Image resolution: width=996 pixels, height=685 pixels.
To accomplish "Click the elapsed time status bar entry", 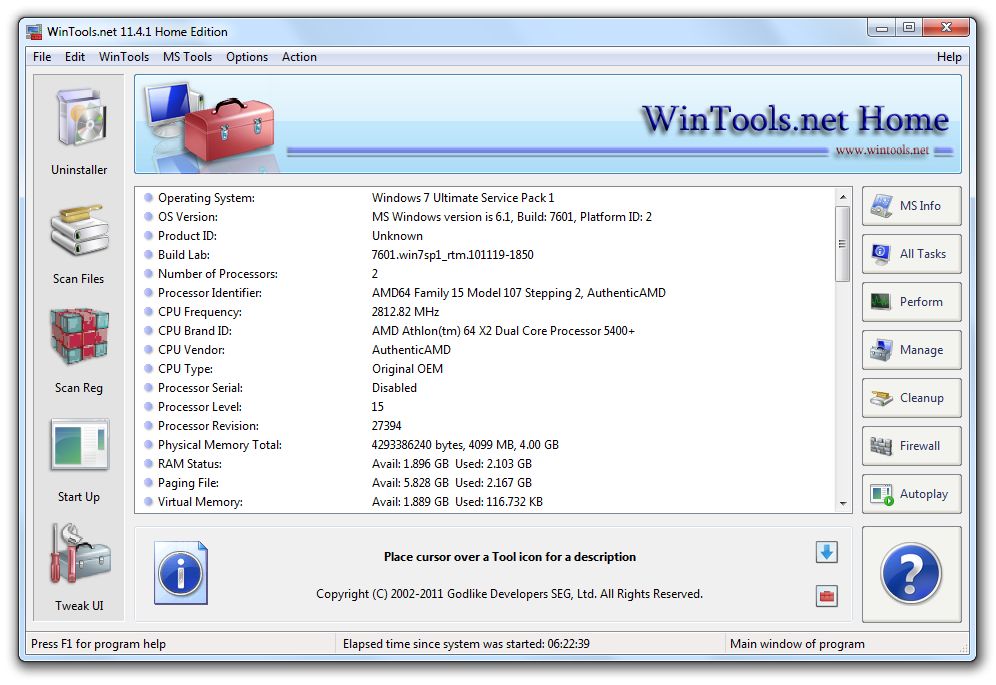I will tap(466, 644).
